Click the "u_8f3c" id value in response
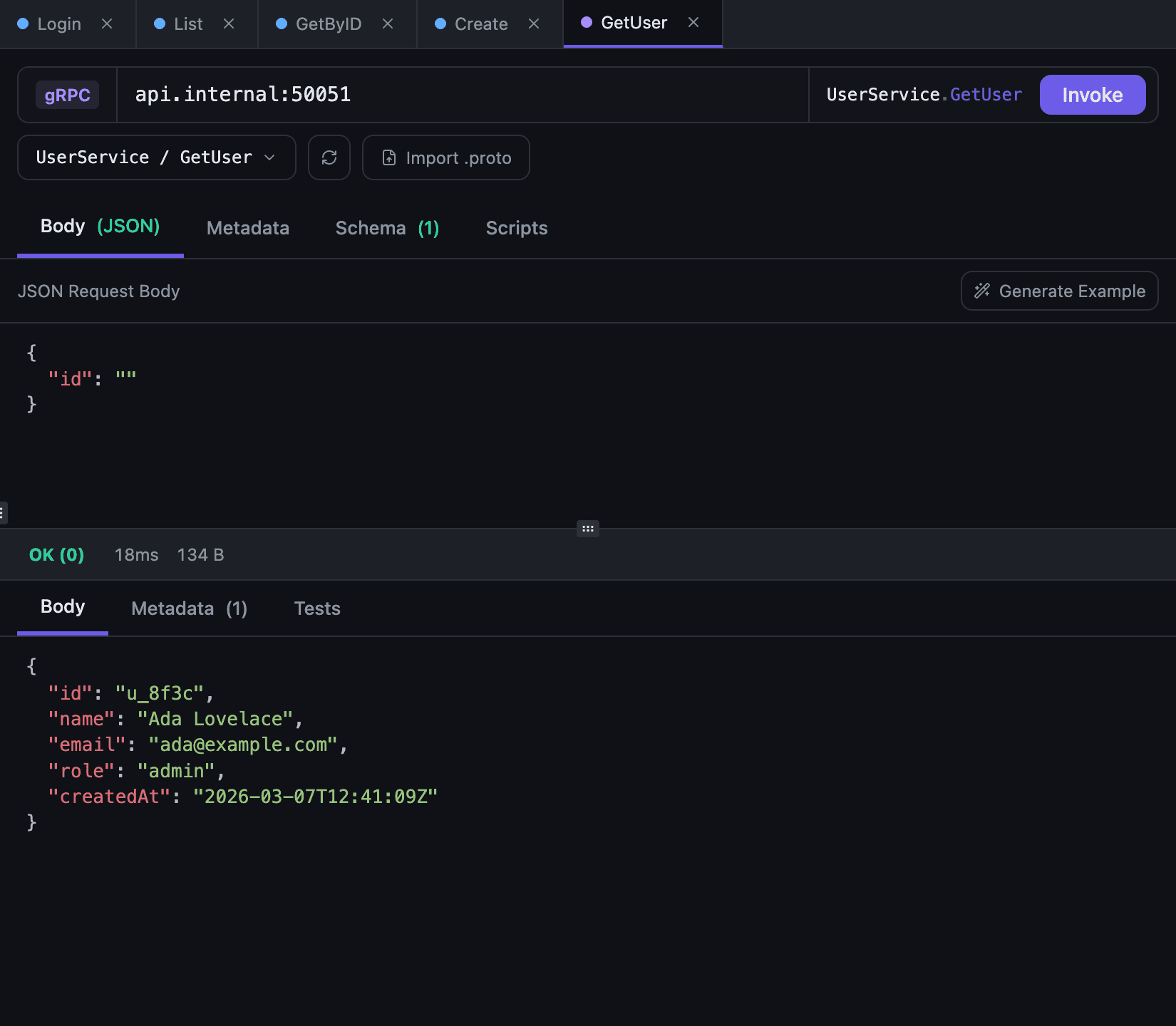This screenshot has width=1176, height=1026. 160,693
